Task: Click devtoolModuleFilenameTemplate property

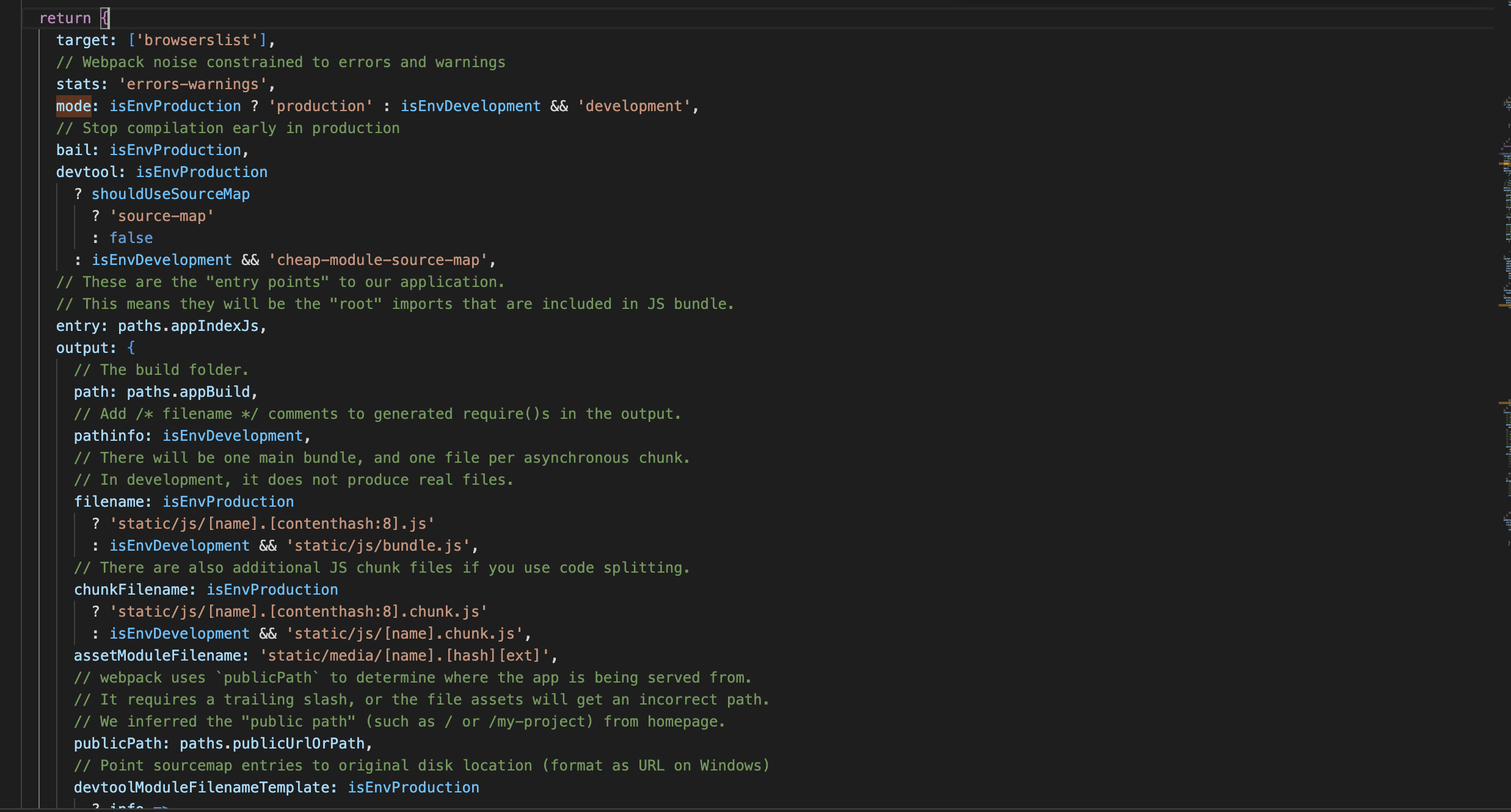Action: 202,788
